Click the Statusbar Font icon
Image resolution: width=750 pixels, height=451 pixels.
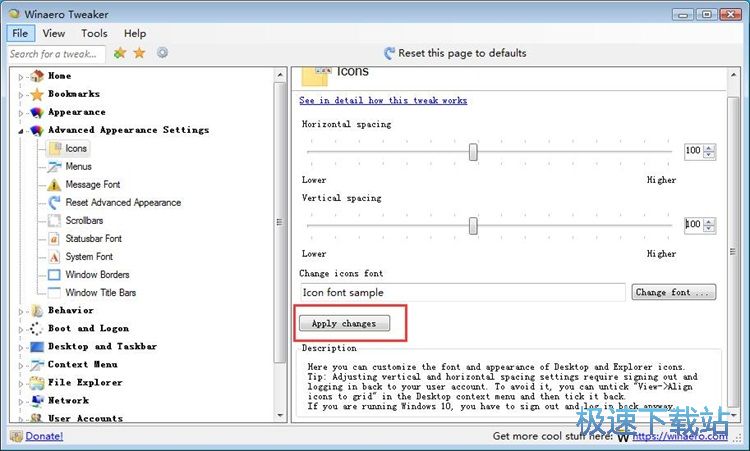click(55, 239)
